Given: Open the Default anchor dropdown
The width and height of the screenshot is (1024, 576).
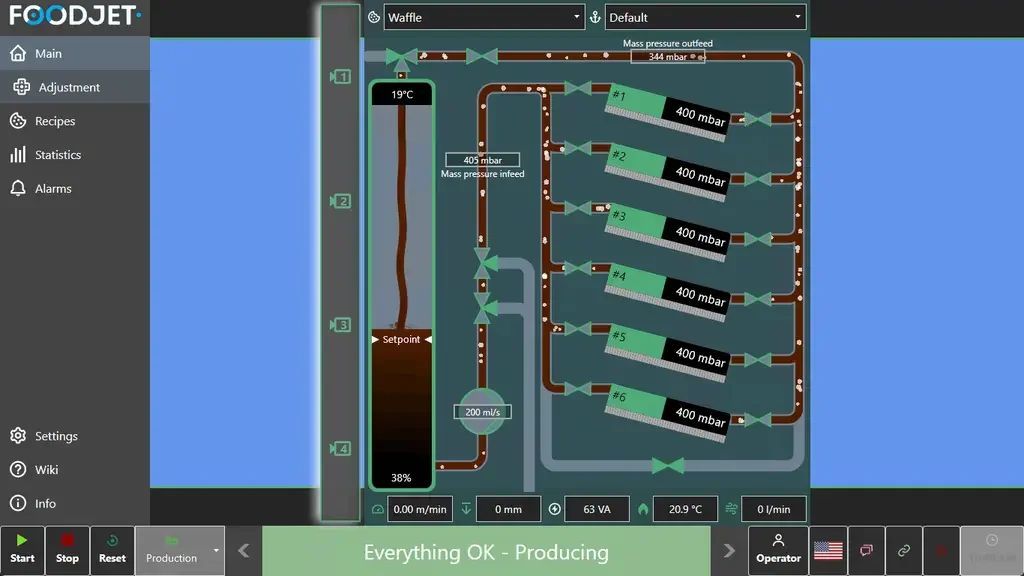Looking at the screenshot, I should coord(705,18).
